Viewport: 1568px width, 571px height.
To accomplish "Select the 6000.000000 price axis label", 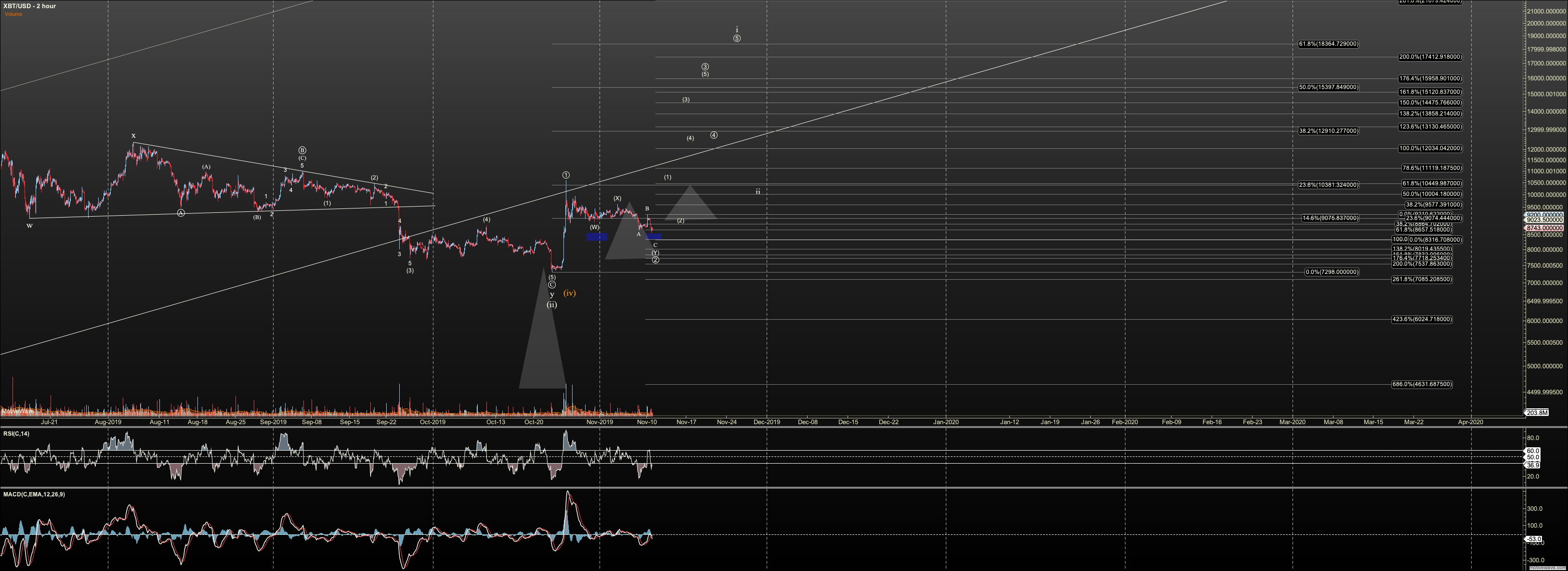I will [x=1545, y=321].
